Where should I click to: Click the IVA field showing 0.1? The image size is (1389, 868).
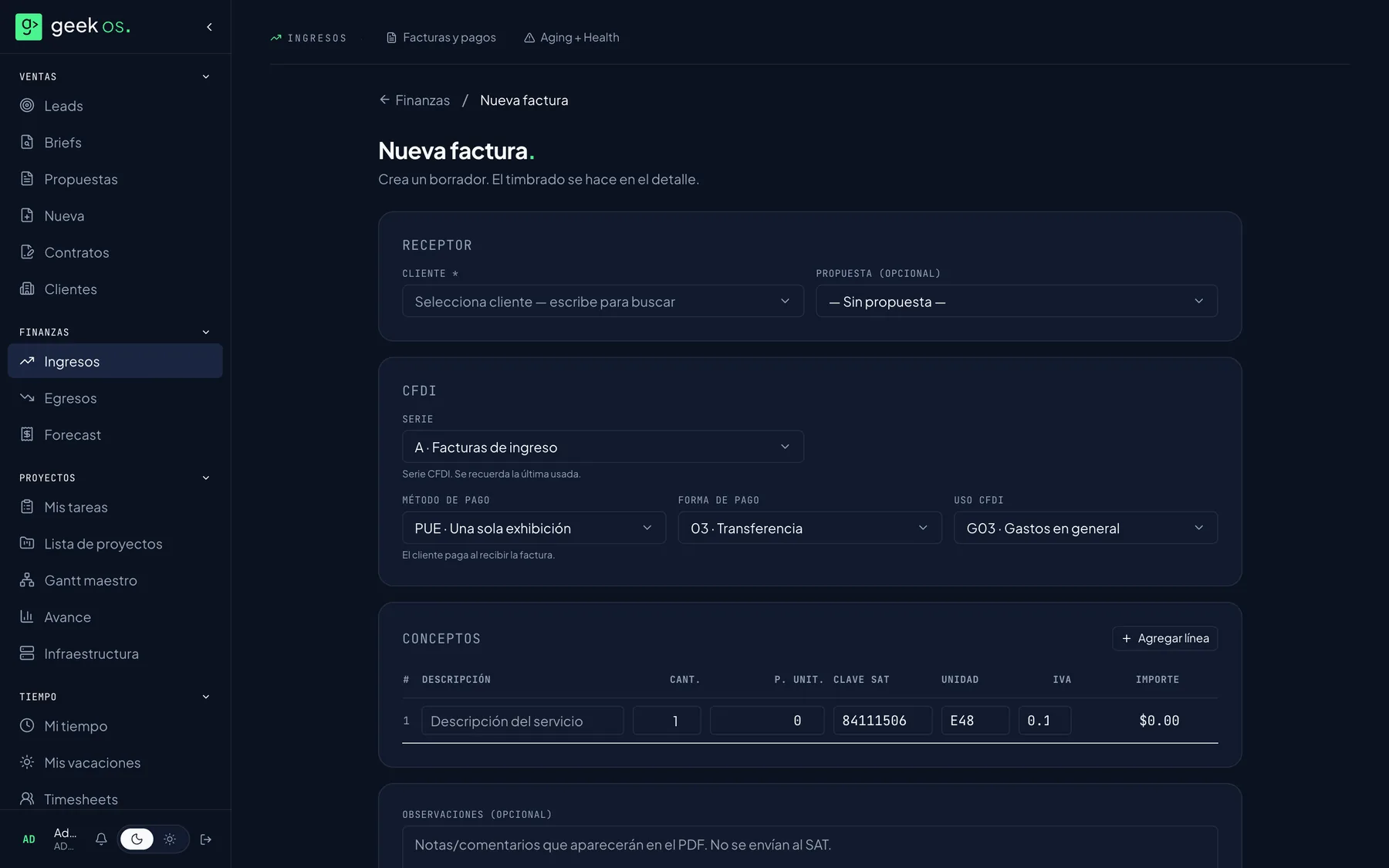(1045, 721)
